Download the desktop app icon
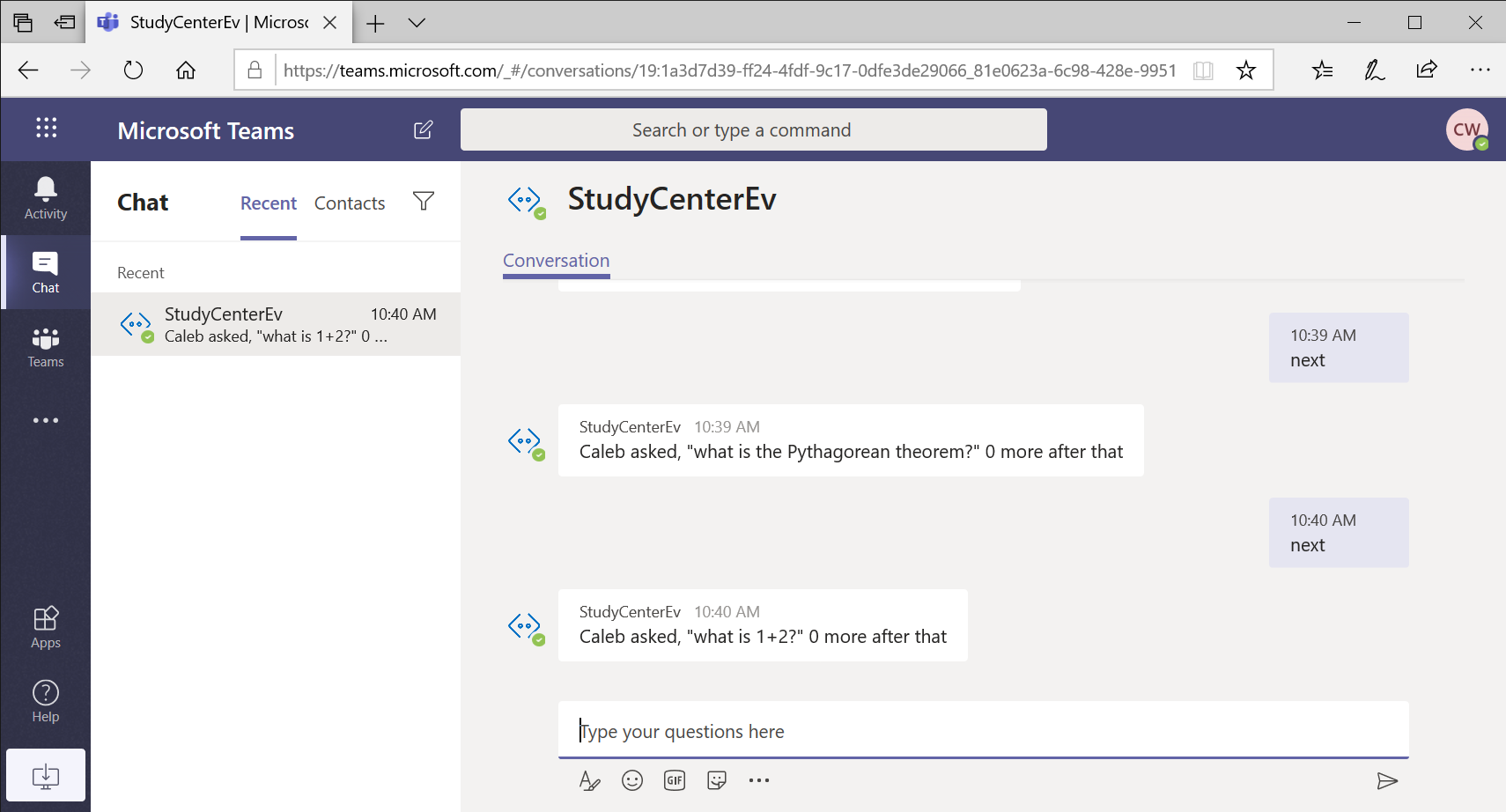 coord(46,775)
